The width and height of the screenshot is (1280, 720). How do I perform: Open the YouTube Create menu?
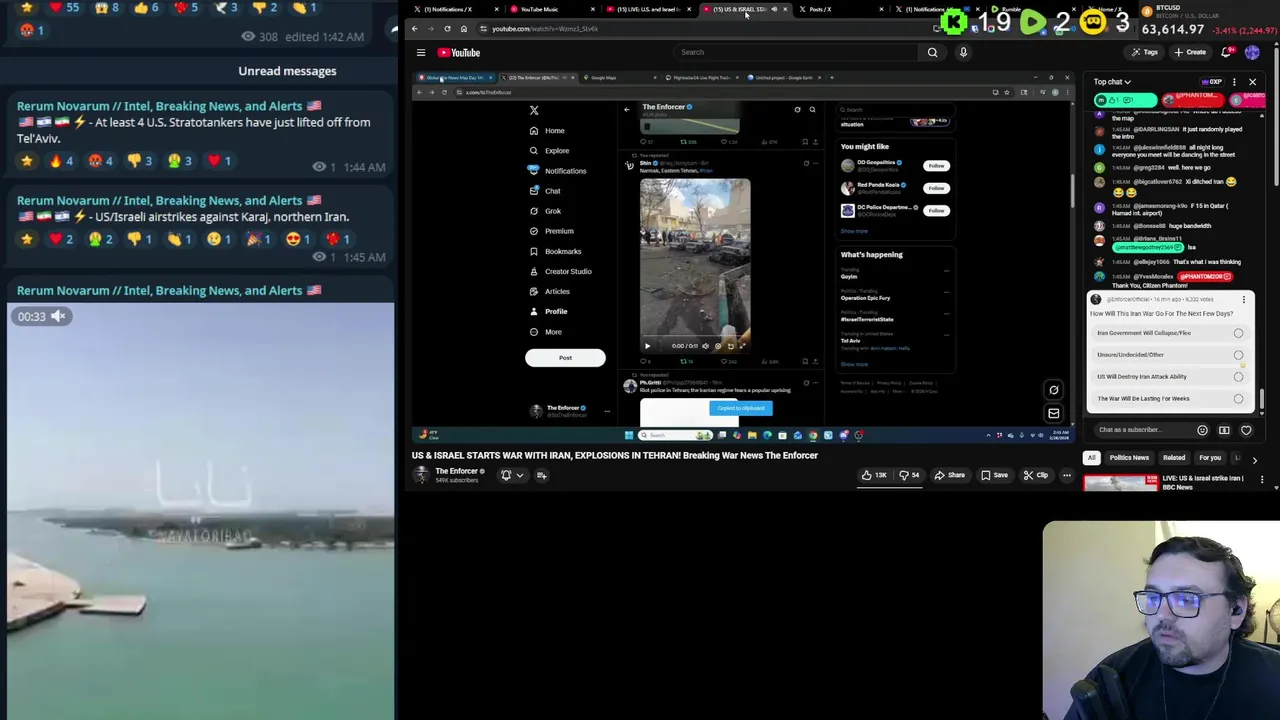click(x=1190, y=52)
